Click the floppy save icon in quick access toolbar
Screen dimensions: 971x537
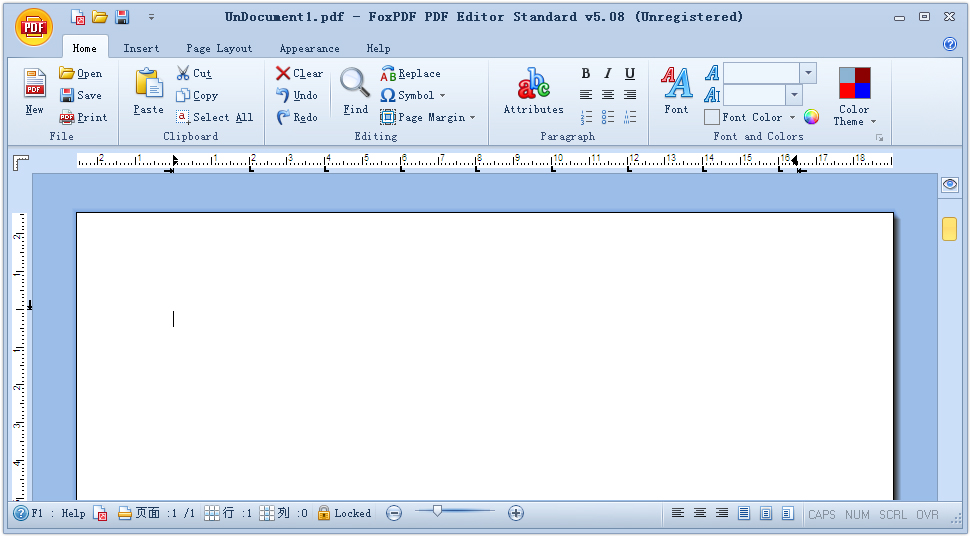(122, 17)
